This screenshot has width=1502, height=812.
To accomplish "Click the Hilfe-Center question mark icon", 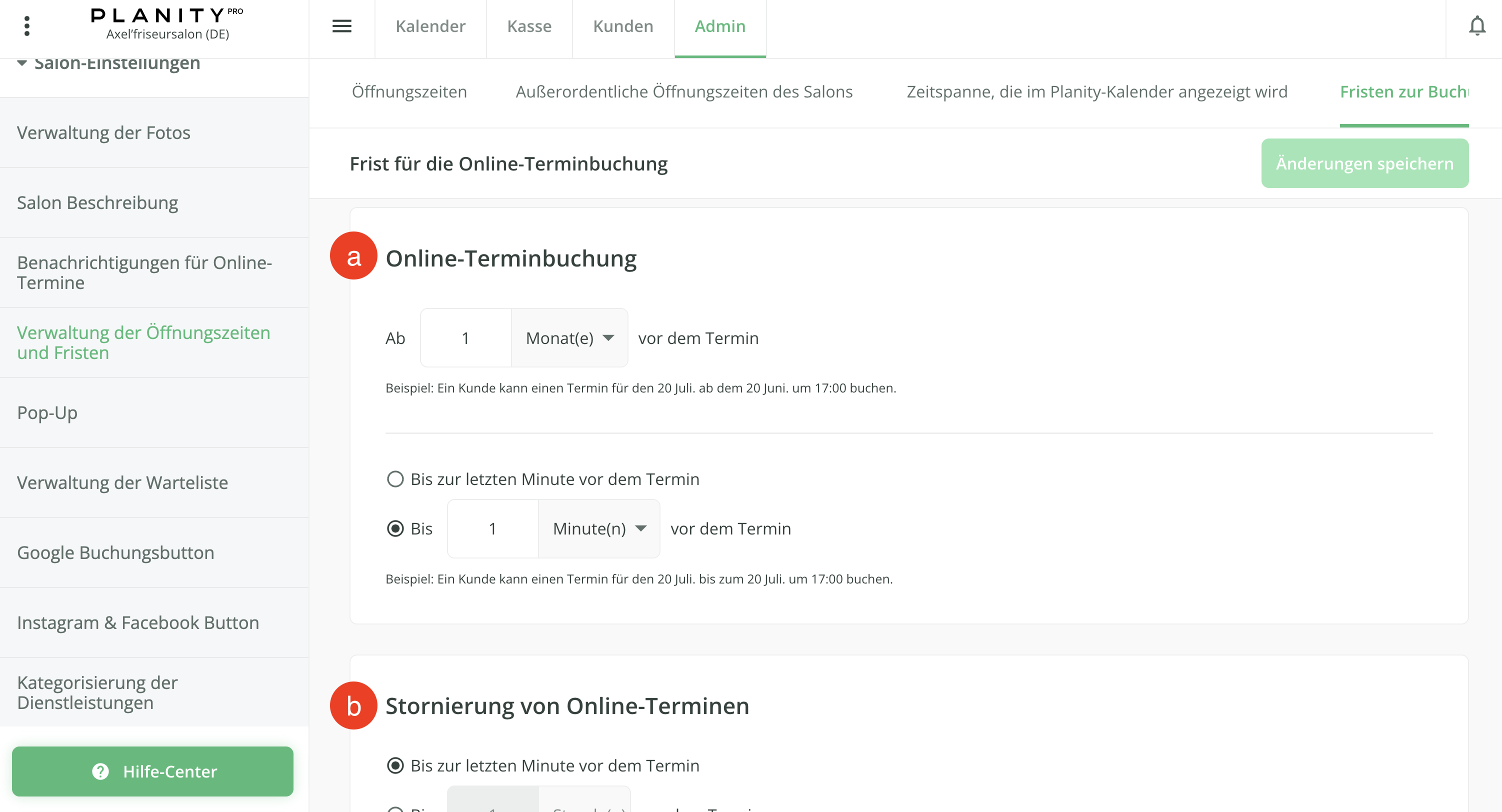I will (100, 771).
